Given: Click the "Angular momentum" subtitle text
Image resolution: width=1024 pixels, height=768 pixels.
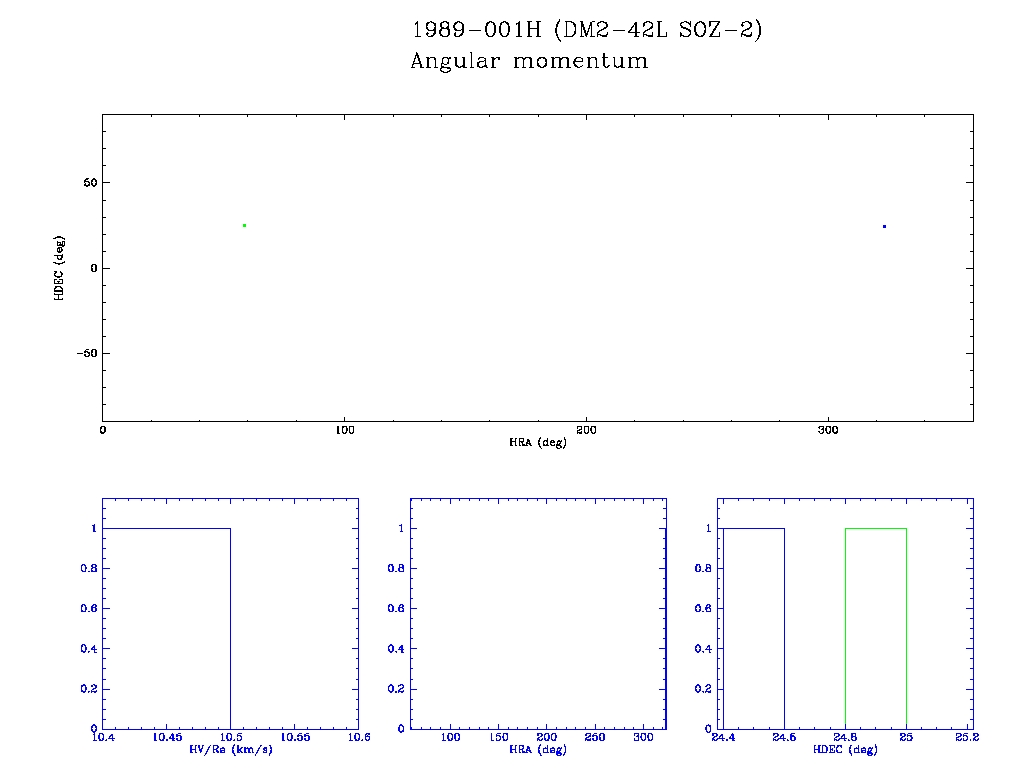Looking at the screenshot, I should pyautogui.click(x=529, y=61).
